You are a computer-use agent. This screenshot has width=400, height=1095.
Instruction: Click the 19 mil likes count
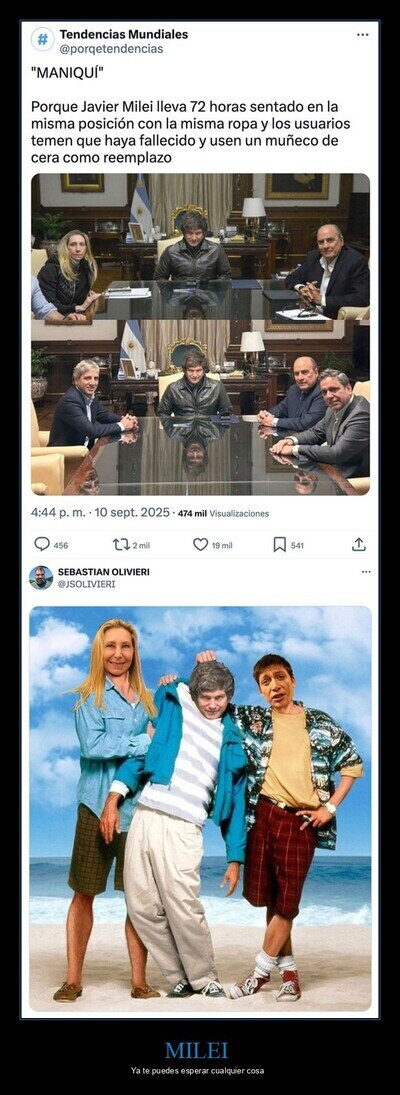click(x=223, y=545)
